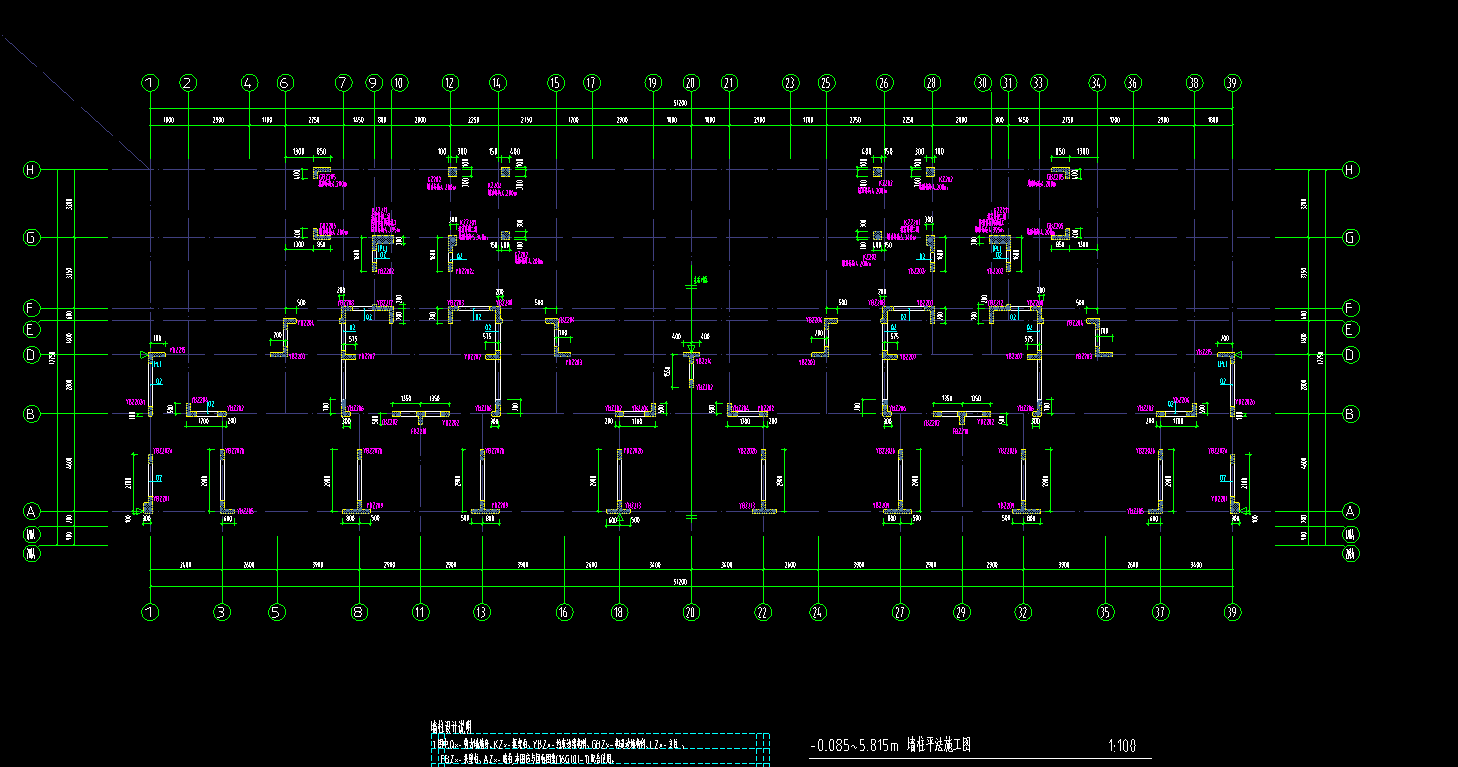1458x767 pixels.
Task: Pick grid axis bubble 22
Action: [x=763, y=612]
